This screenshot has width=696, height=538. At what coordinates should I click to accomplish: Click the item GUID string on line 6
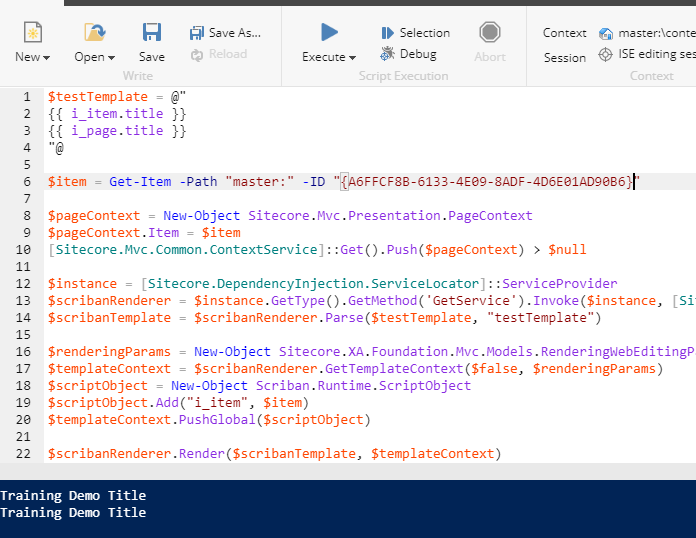tap(486, 182)
